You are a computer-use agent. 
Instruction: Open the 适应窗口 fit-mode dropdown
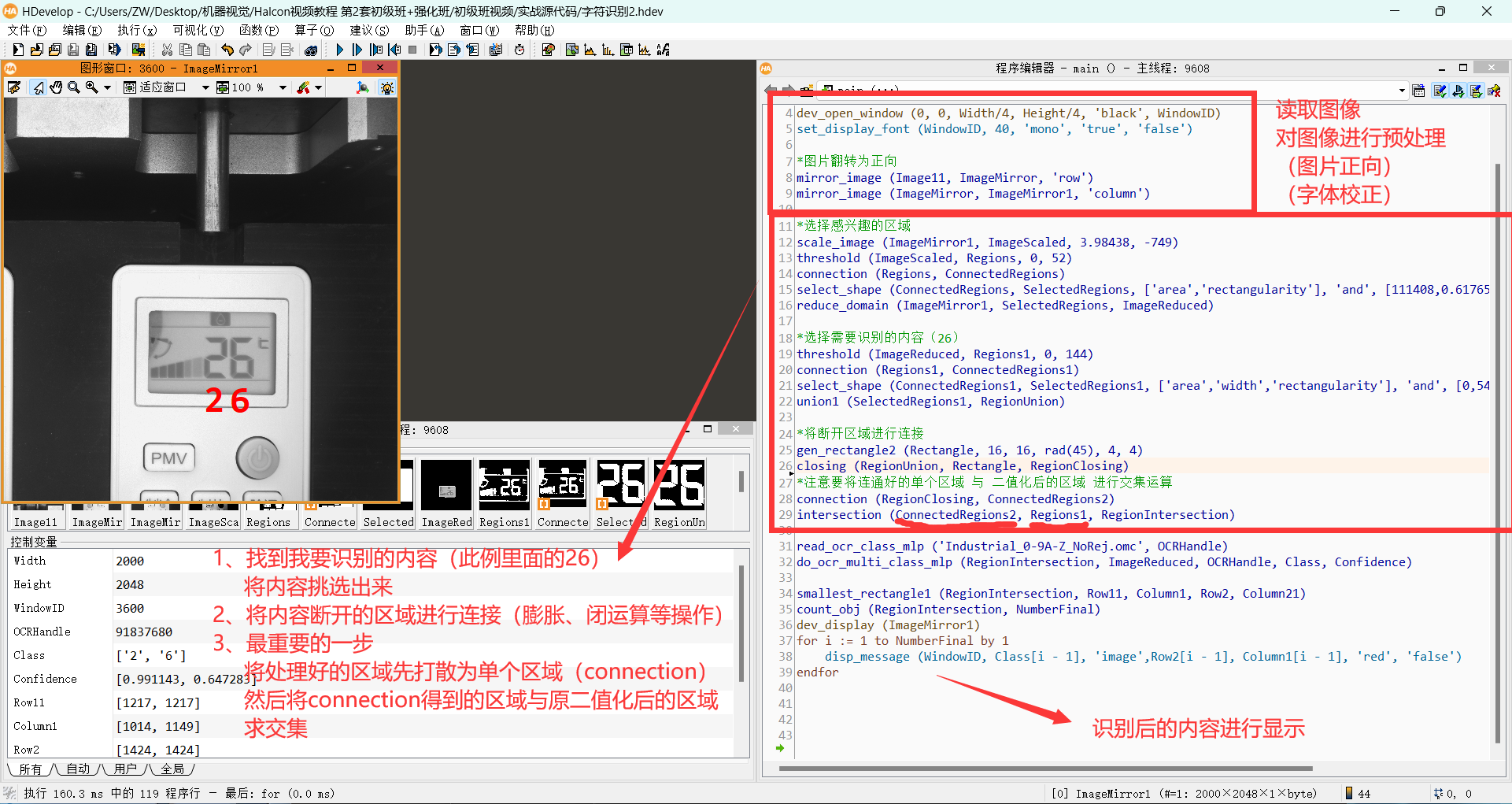[205, 87]
